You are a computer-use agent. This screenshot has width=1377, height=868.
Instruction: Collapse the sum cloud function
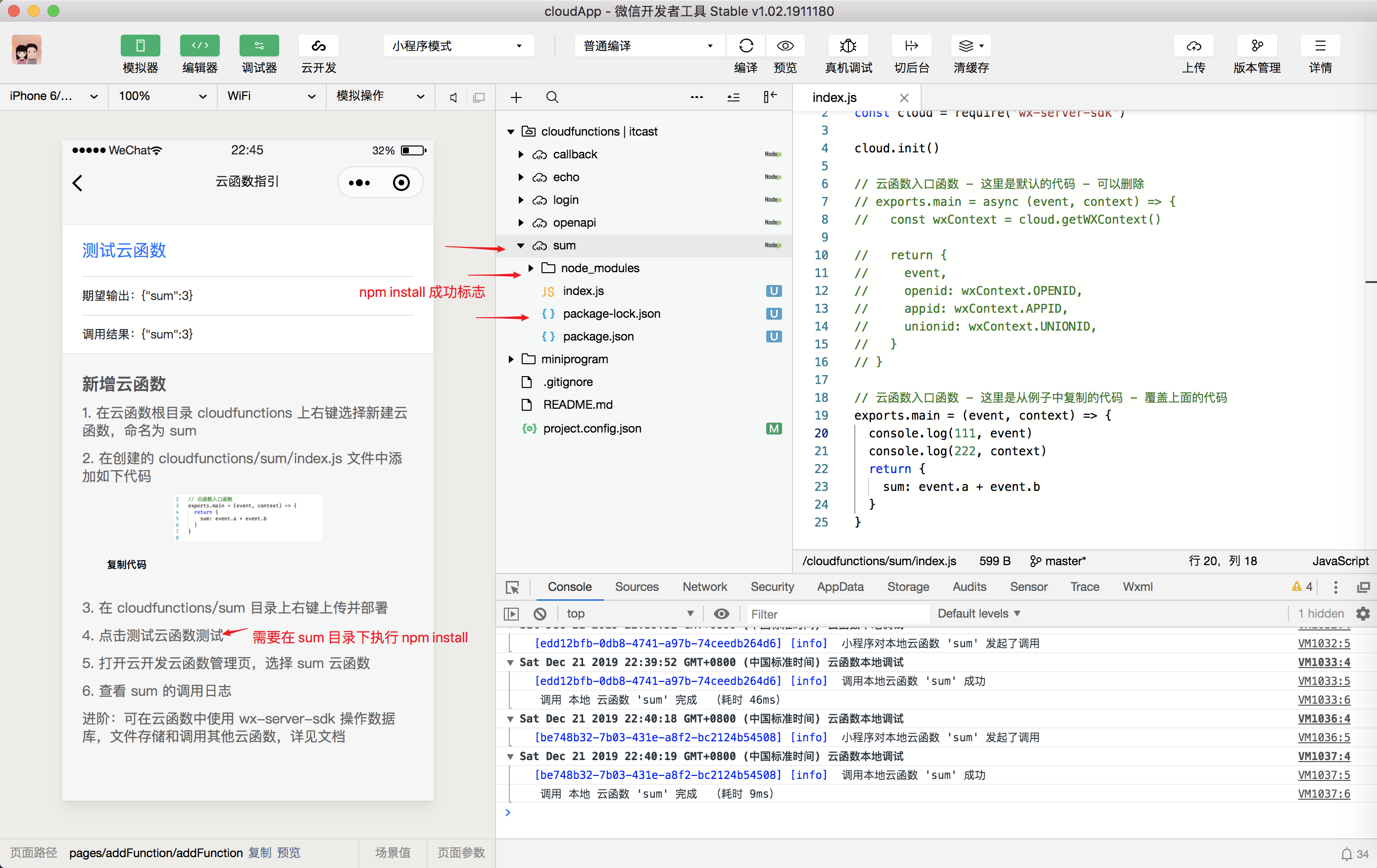521,245
